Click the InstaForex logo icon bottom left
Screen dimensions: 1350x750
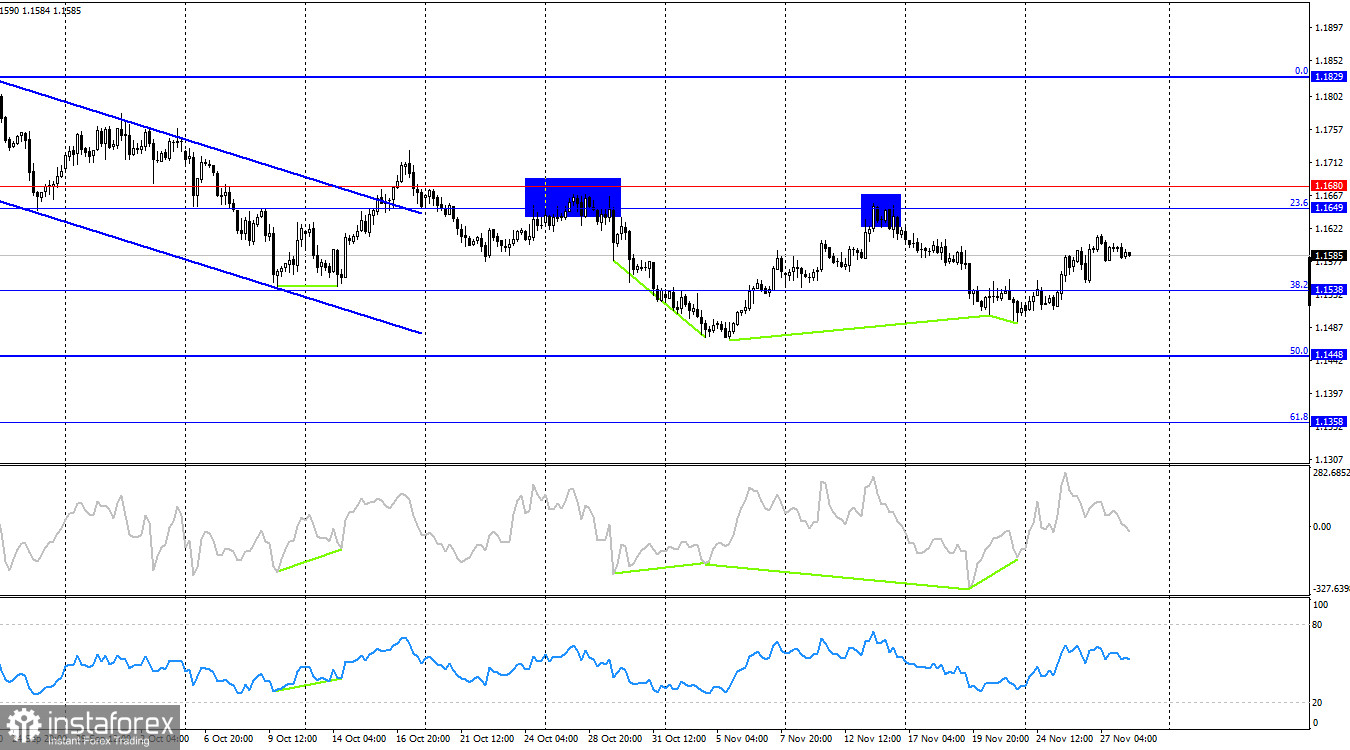[25, 722]
